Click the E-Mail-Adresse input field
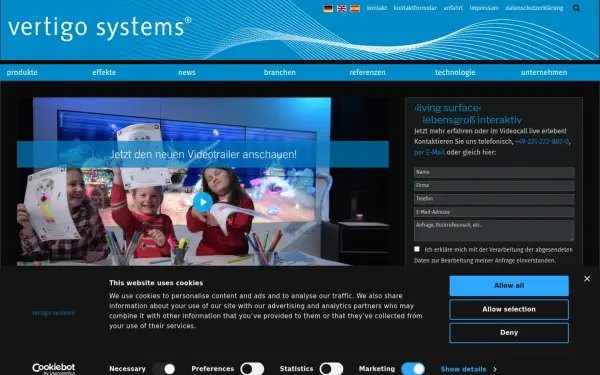The image size is (600, 375). click(x=494, y=212)
